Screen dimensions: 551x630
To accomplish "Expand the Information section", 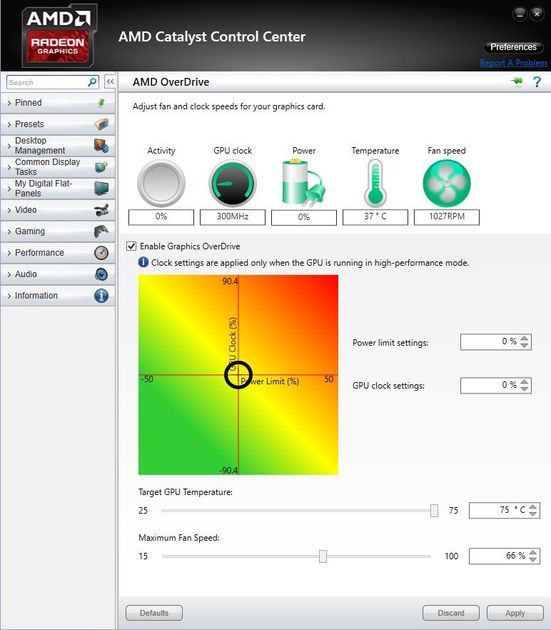I will [x=57, y=295].
